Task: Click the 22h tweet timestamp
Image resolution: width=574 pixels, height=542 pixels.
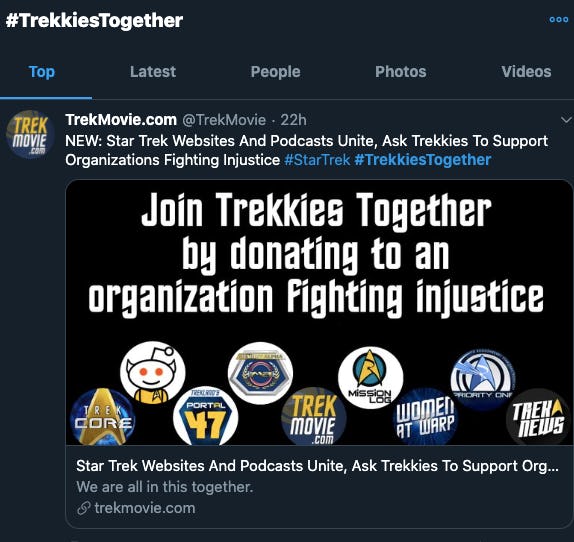Action: tap(293, 120)
